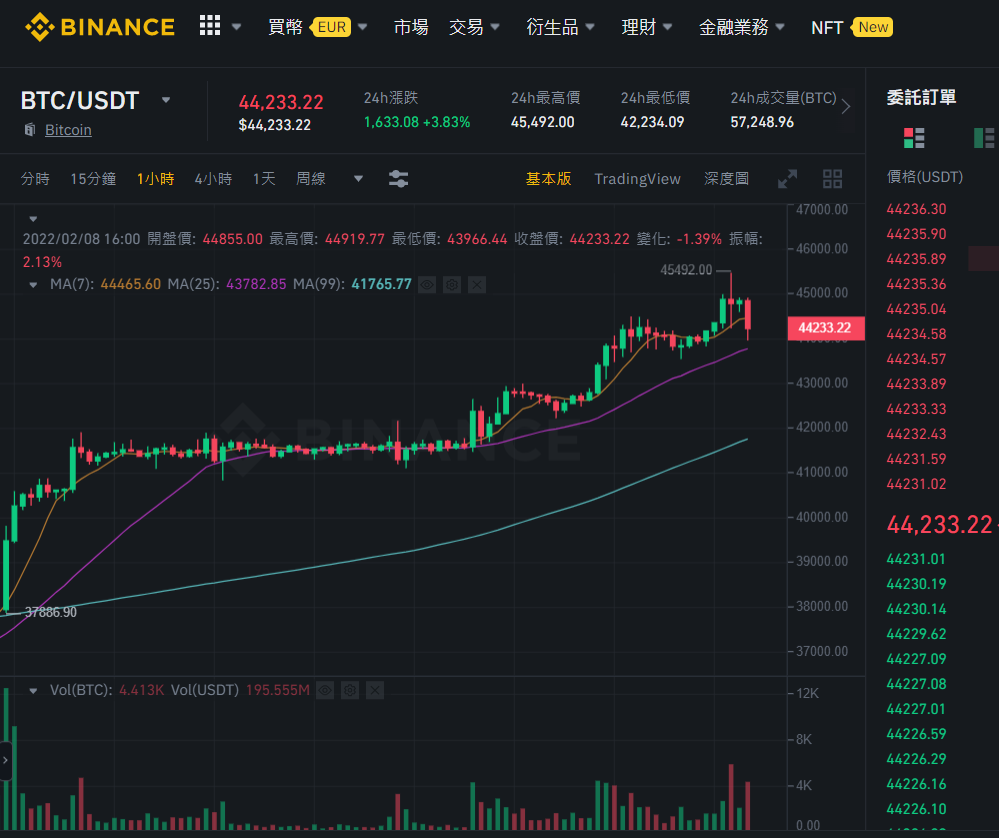Select bid price 44230.19
The width and height of the screenshot is (999, 838).
(x=916, y=584)
